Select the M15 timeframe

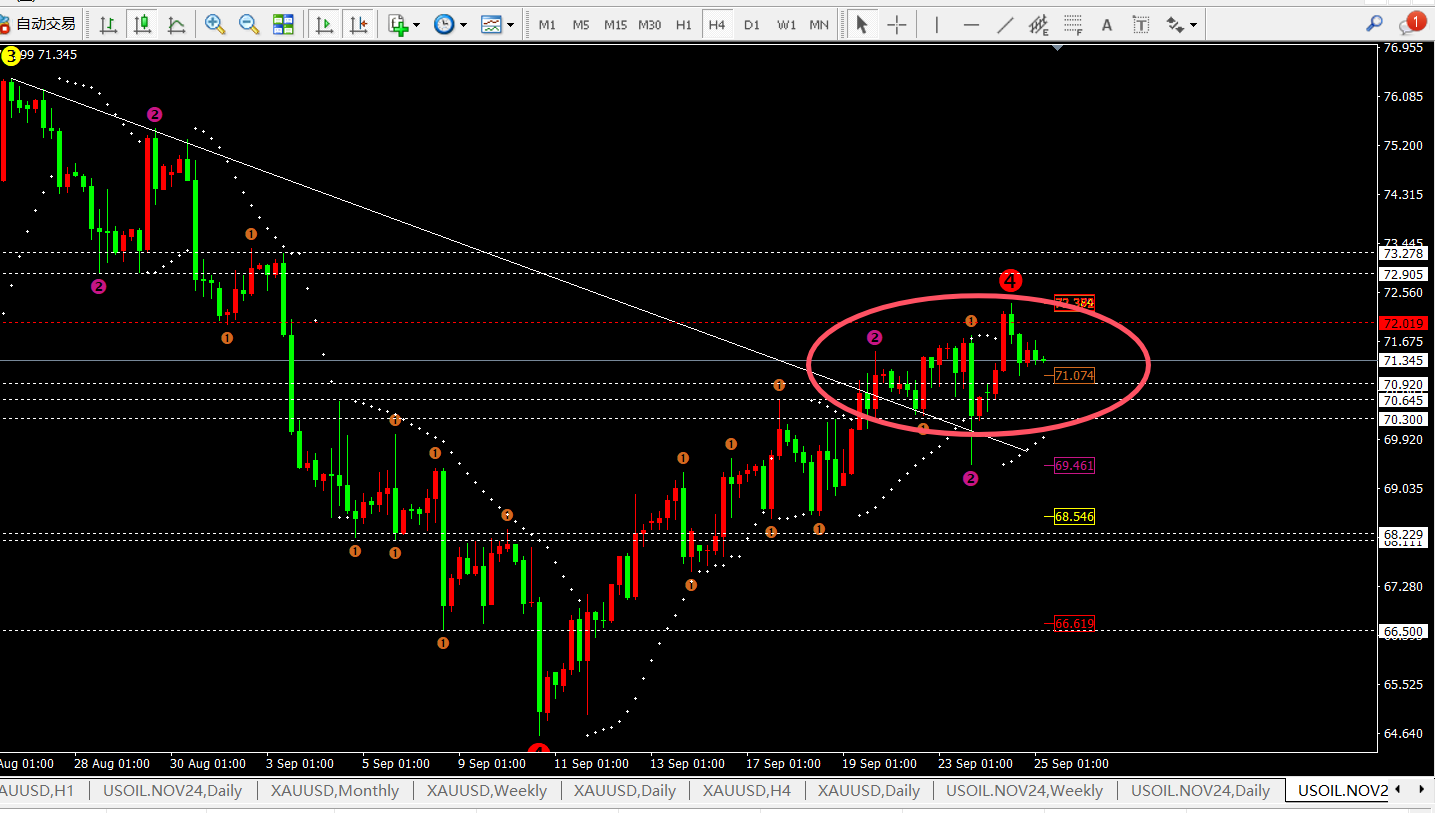coord(615,25)
